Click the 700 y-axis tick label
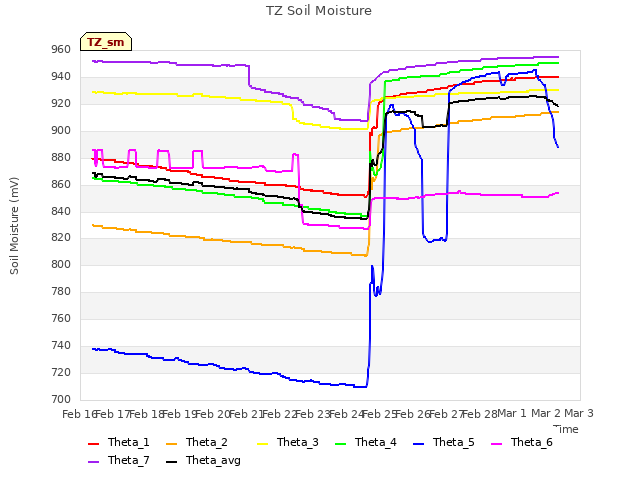Viewport: 640px width, 480px height. coord(61,399)
